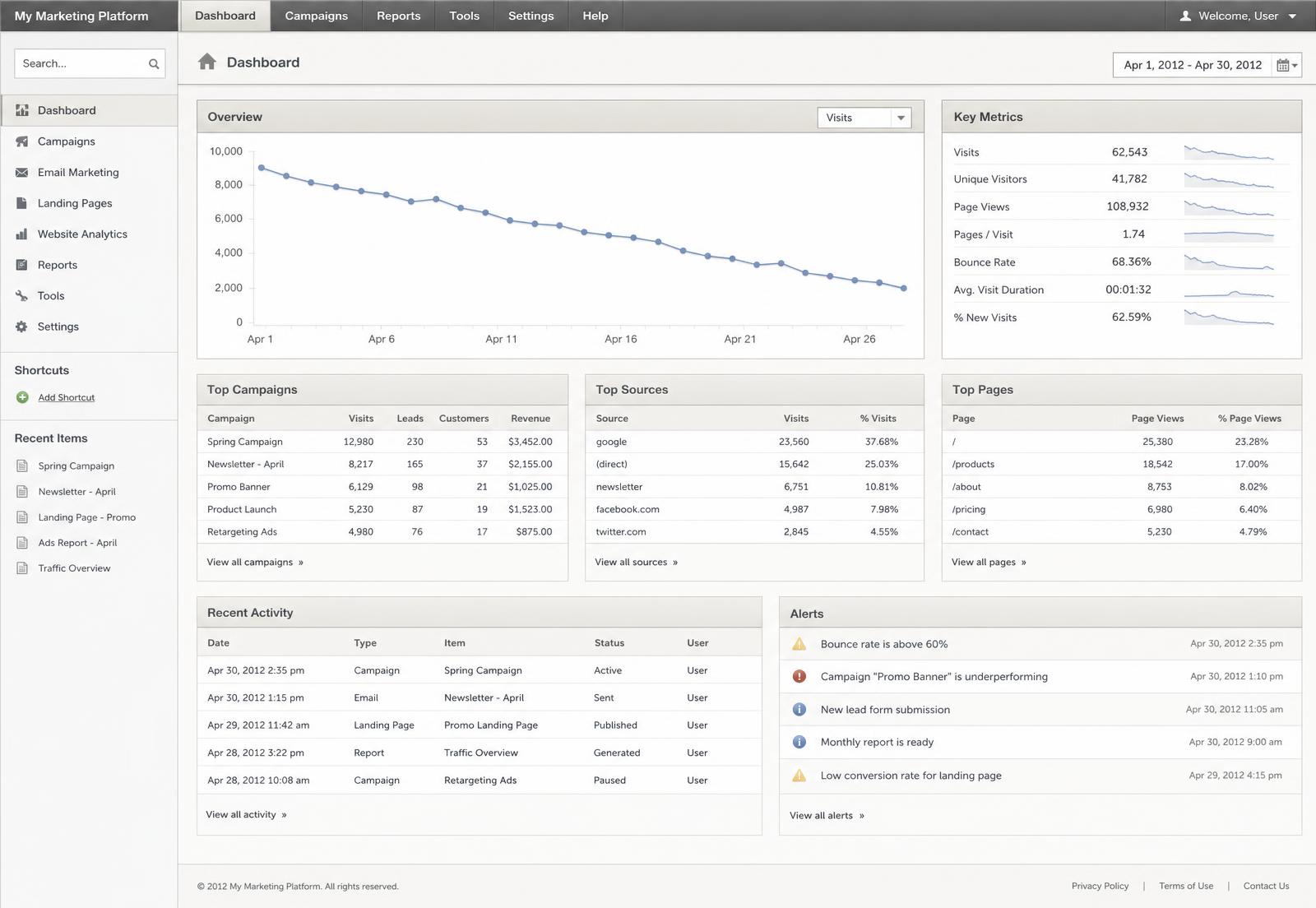Click View all sources link
The image size is (1316, 908).
tap(637, 563)
